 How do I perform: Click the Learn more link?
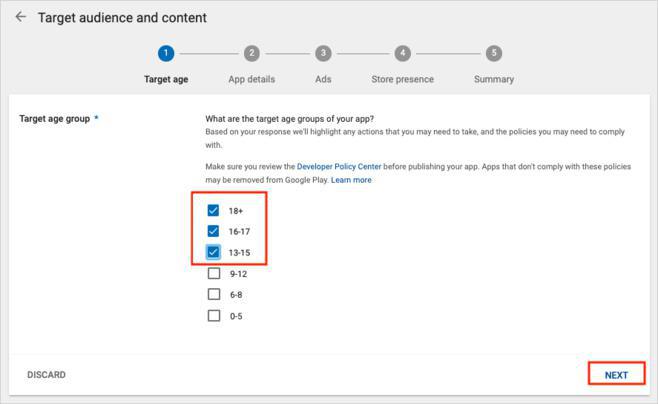tap(351, 180)
